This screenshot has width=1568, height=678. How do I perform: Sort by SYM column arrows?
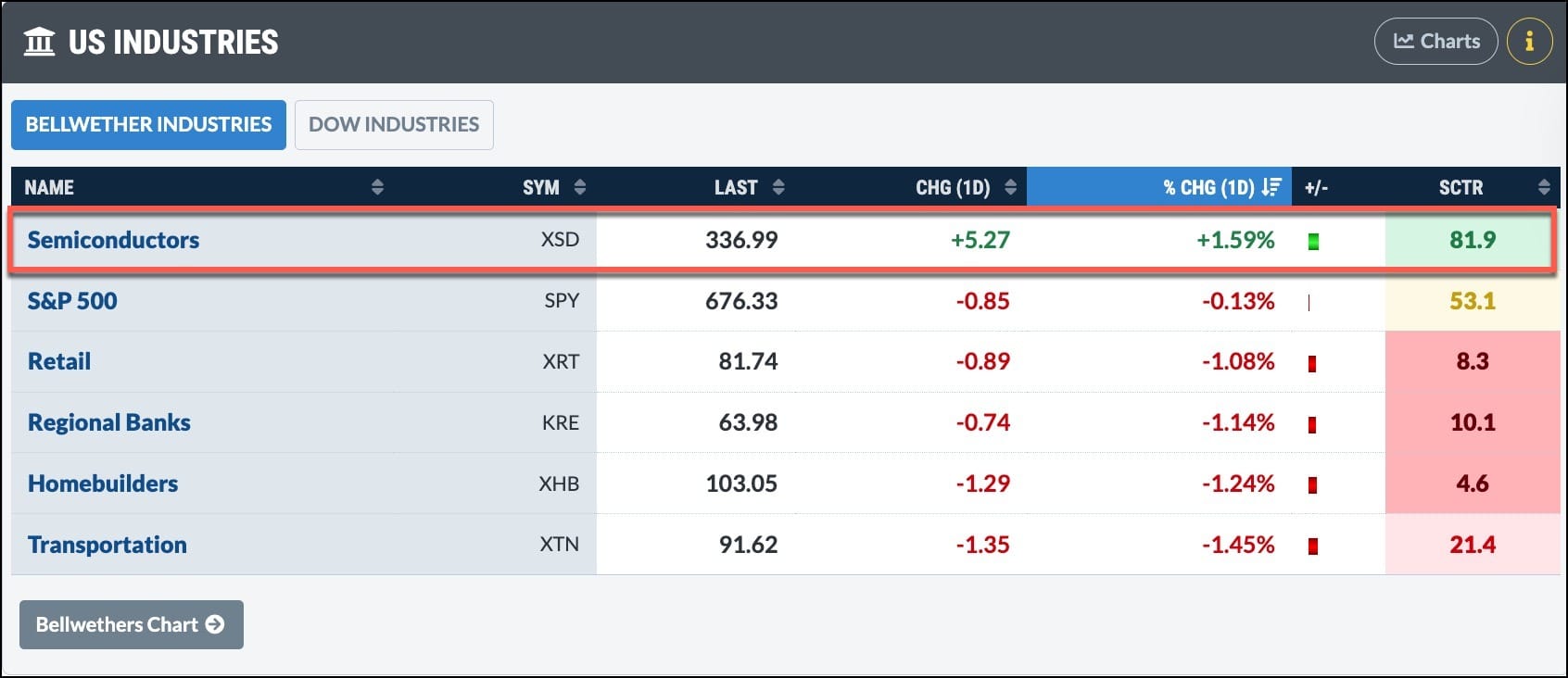tap(580, 187)
